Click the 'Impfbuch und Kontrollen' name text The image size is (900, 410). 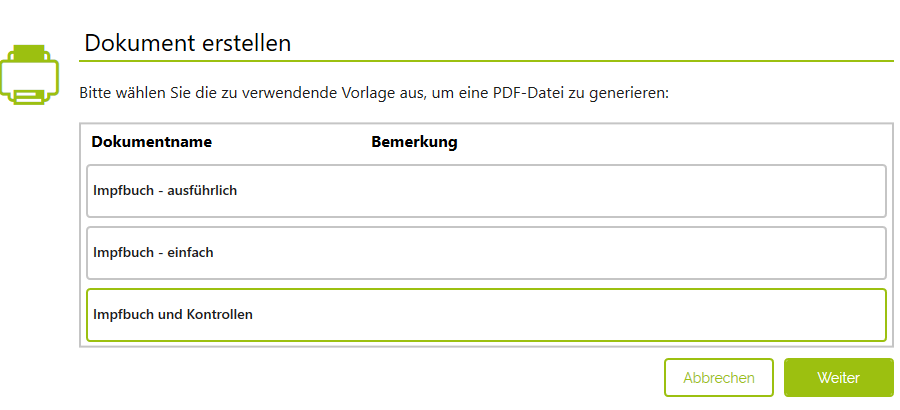click(x=173, y=315)
